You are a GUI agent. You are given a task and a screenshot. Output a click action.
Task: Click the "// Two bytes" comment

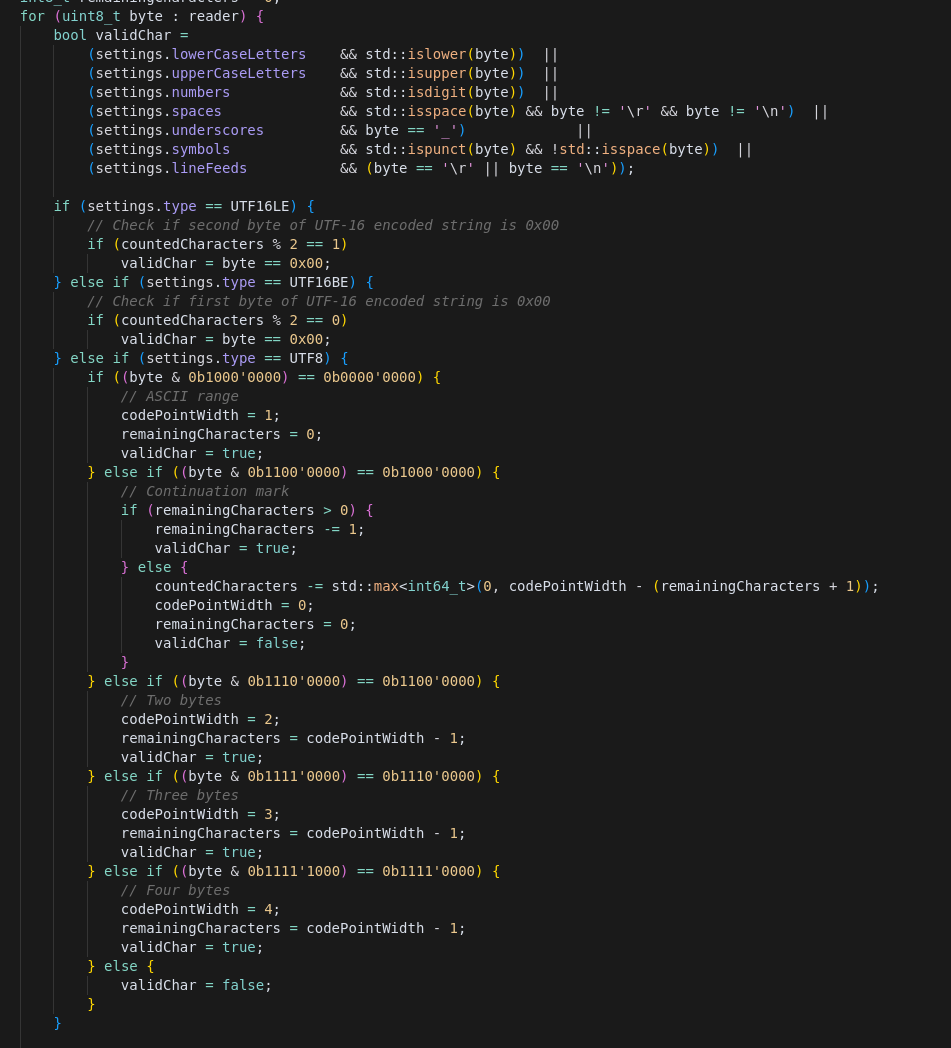pos(171,700)
